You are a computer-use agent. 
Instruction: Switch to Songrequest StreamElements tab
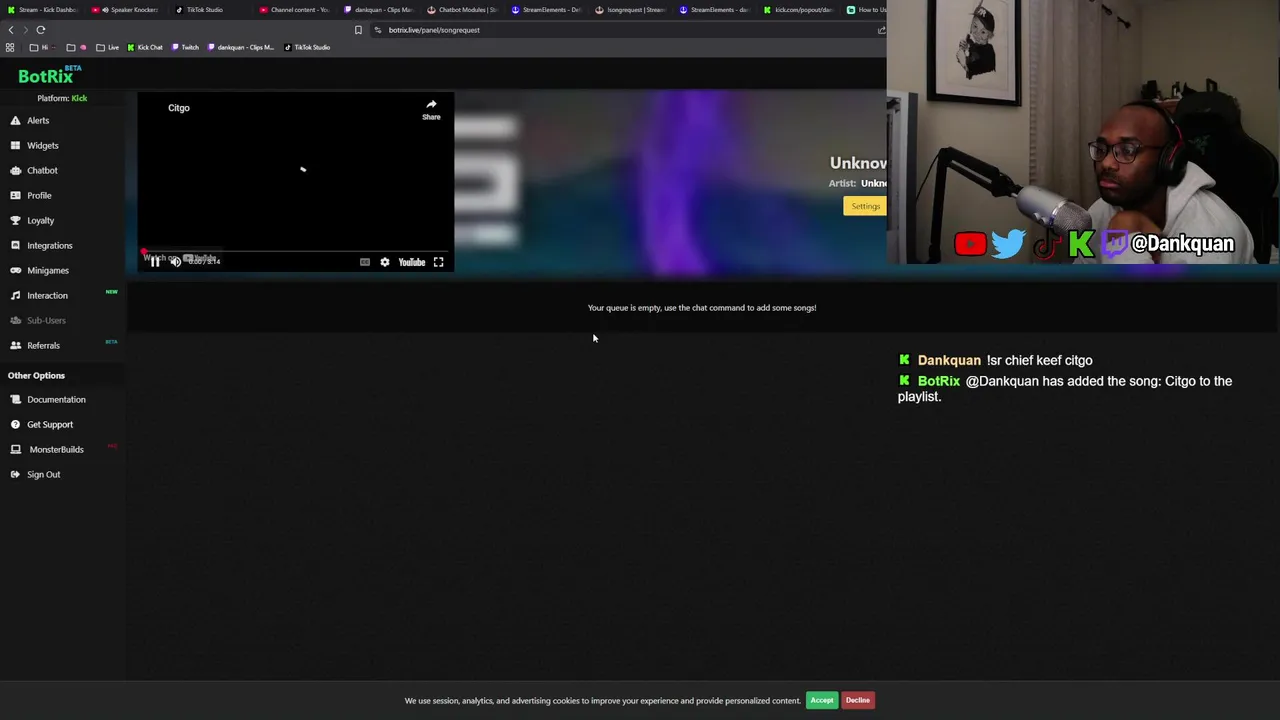pos(630,10)
